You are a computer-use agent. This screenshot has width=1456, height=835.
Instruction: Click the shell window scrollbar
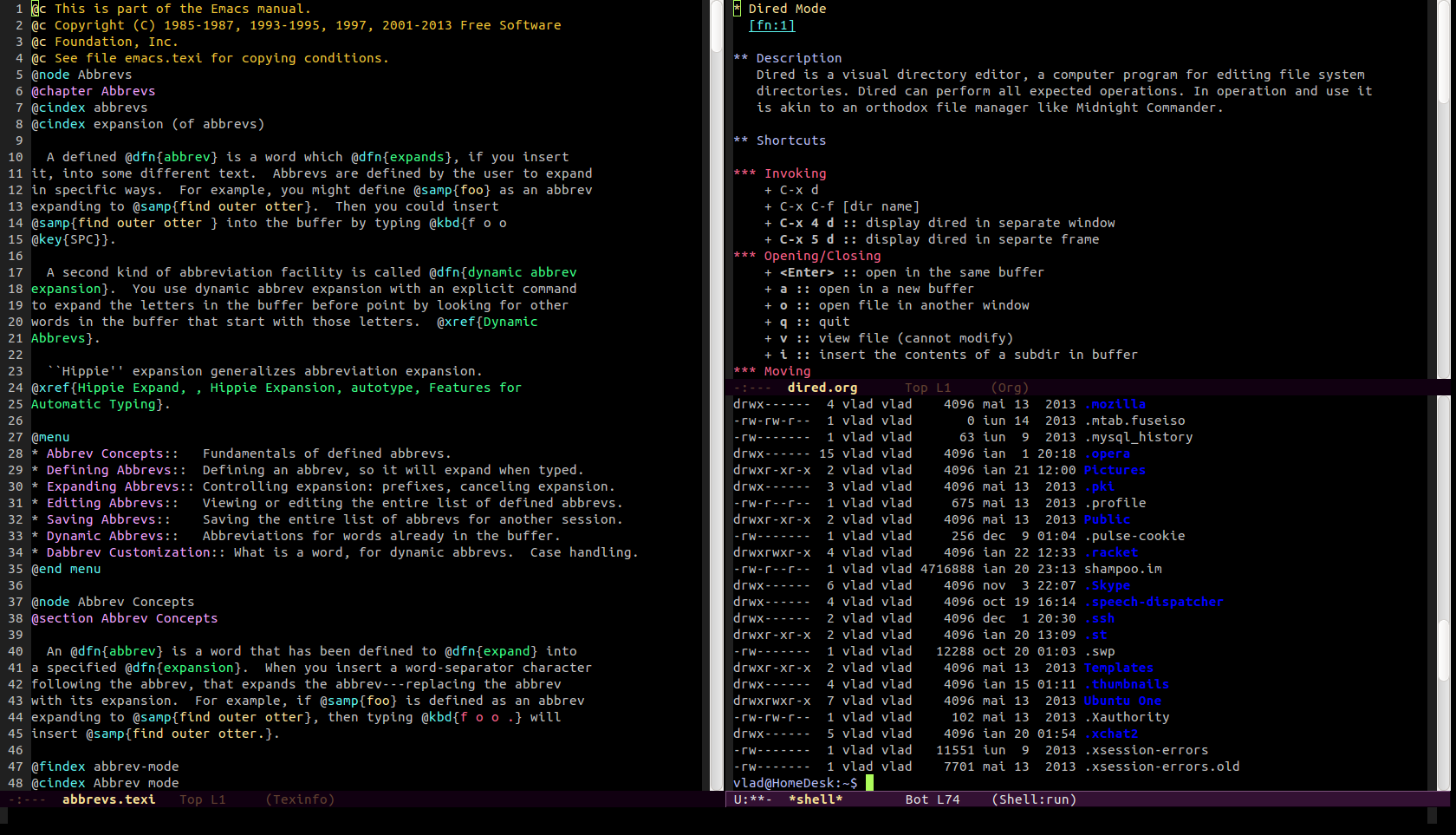coord(1443,593)
